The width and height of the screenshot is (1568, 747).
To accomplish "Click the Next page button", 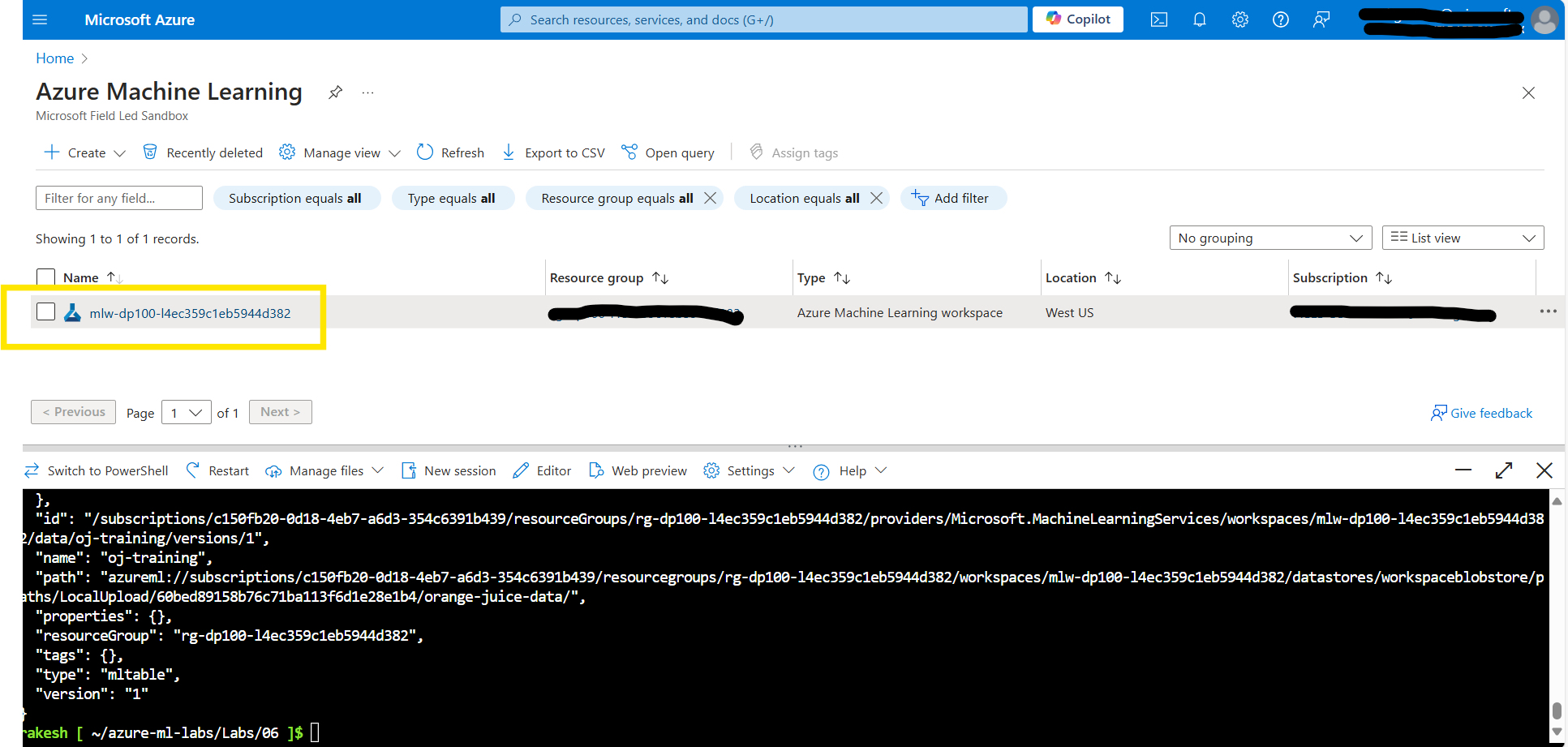I will [281, 412].
